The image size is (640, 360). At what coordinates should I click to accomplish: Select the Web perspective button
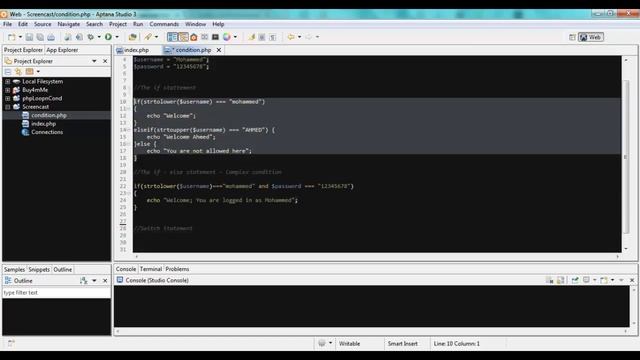click(591, 37)
